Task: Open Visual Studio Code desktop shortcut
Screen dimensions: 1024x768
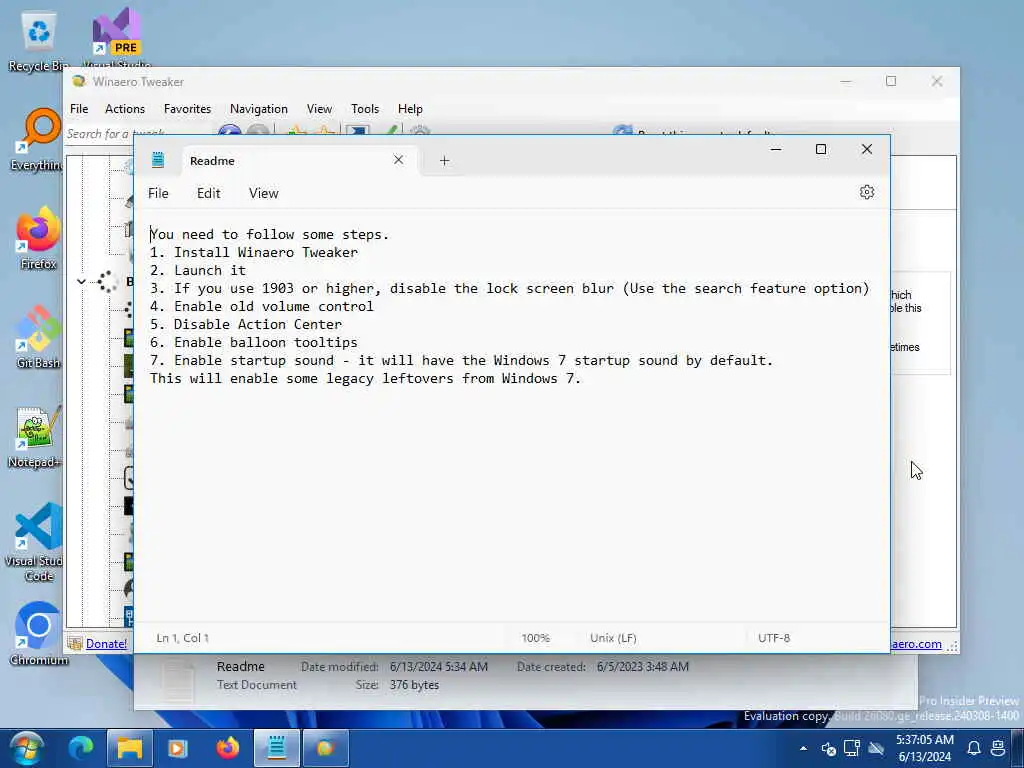Action: pos(37,542)
